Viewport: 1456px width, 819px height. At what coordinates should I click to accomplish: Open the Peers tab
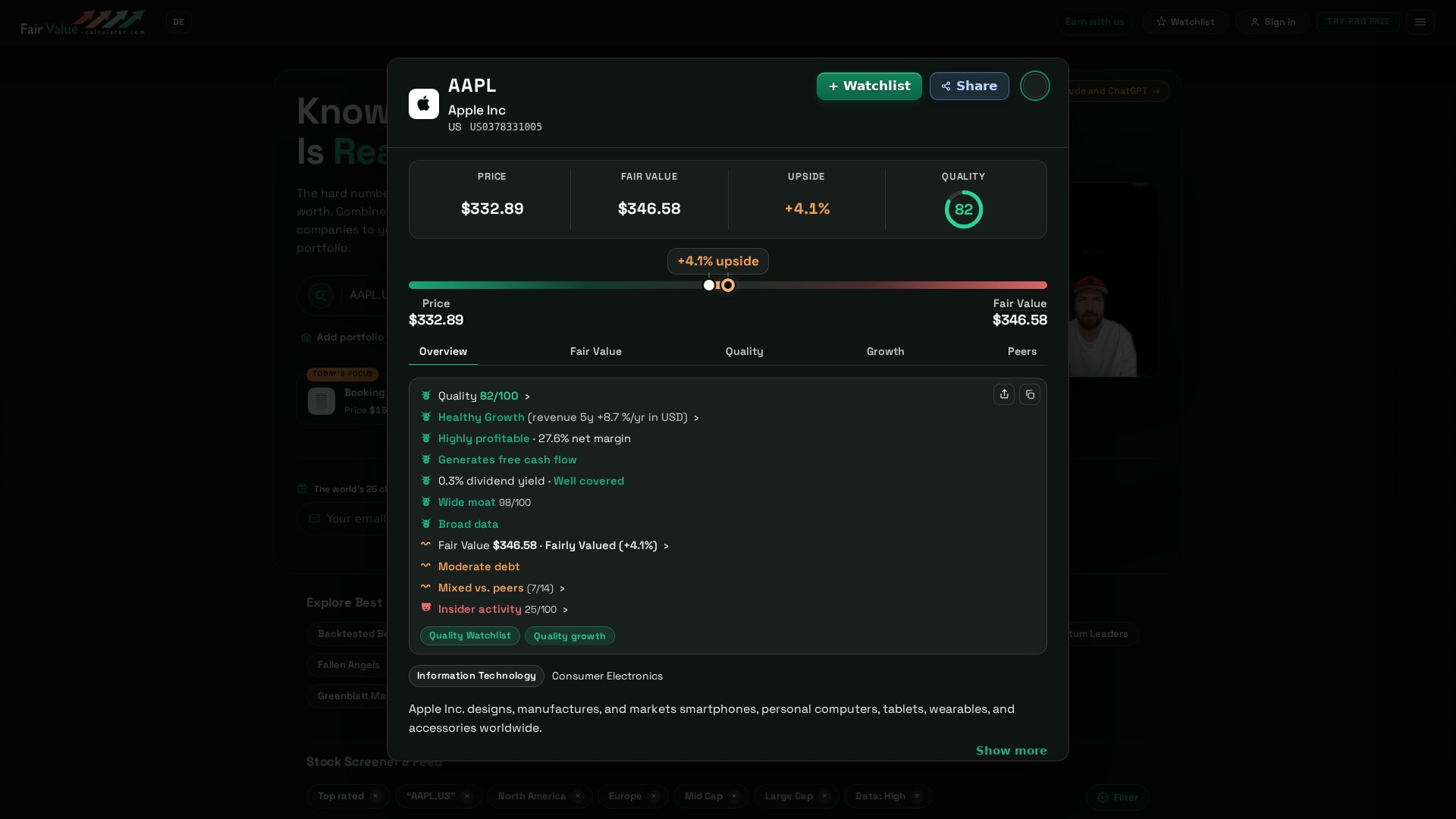tap(1021, 351)
